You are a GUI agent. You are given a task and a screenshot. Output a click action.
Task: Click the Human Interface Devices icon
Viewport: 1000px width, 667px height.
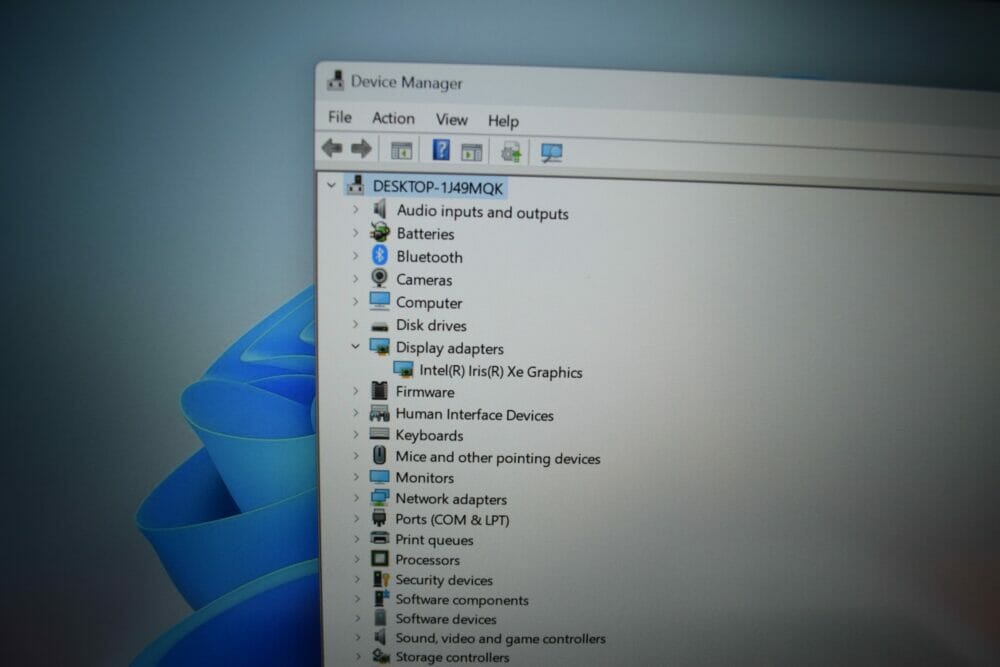[x=379, y=413]
